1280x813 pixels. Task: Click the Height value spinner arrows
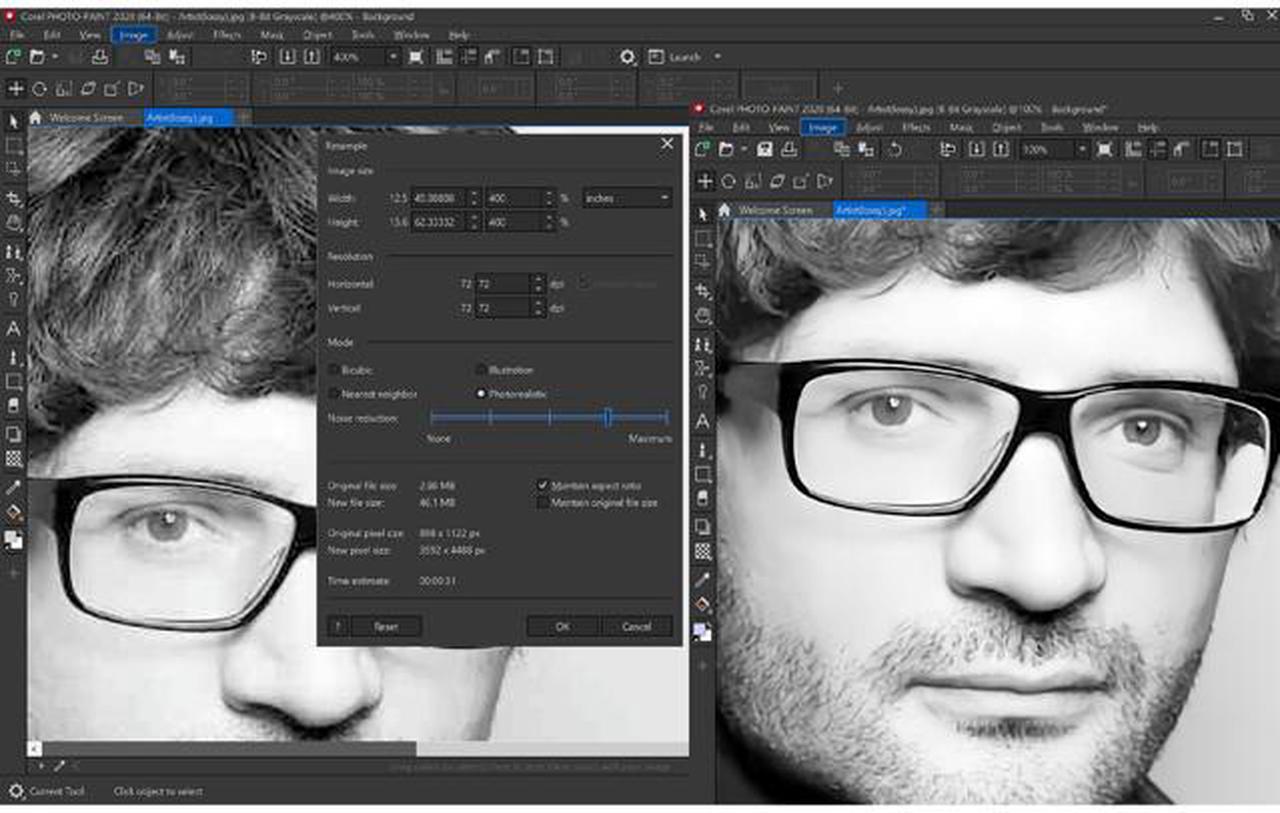473,222
